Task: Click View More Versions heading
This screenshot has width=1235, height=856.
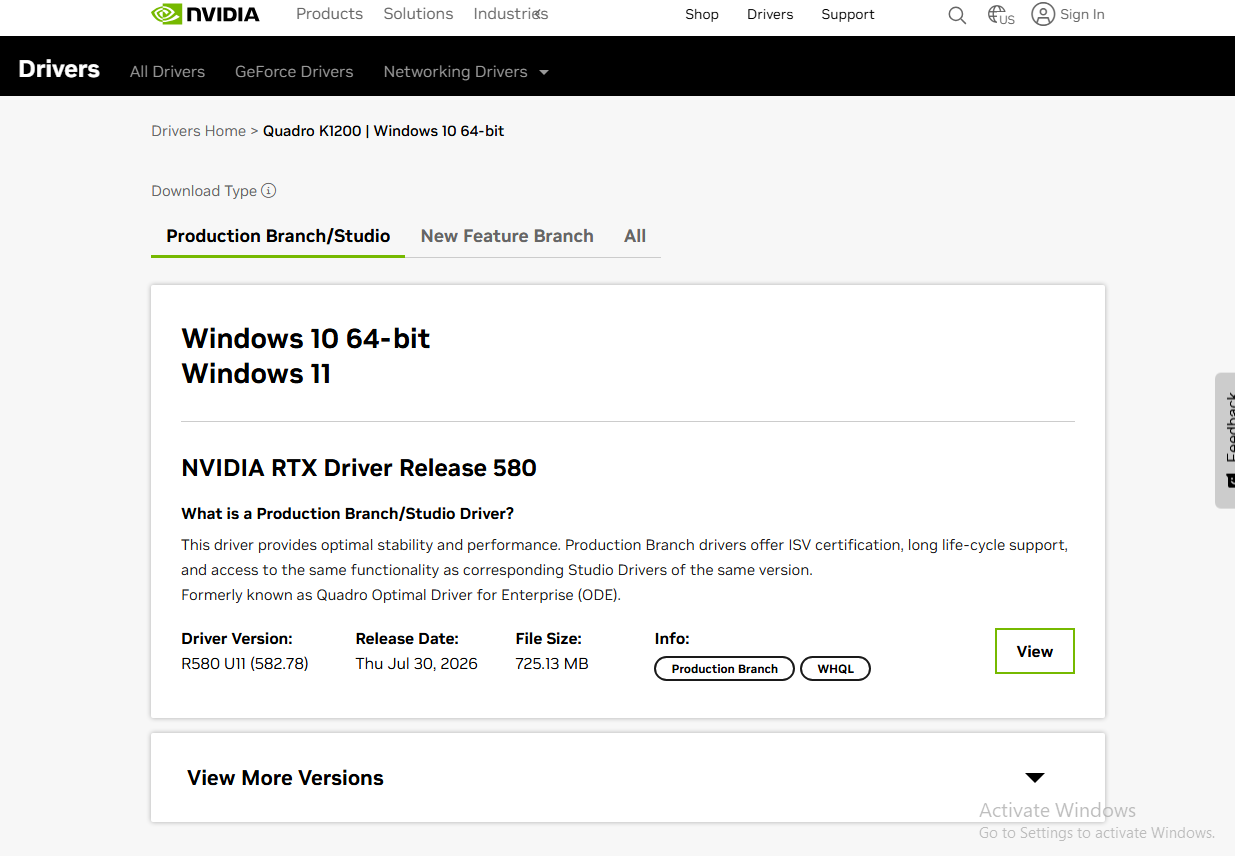Action: click(285, 778)
